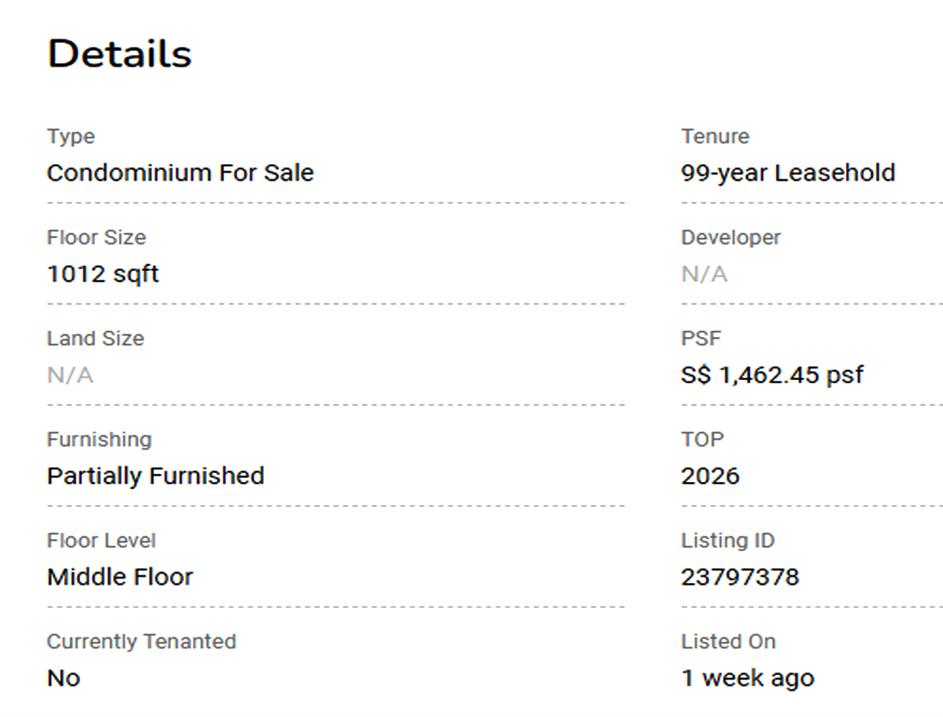Click the Tenure field label
This screenshot has height=717, width=943.
(x=715, y=137)
